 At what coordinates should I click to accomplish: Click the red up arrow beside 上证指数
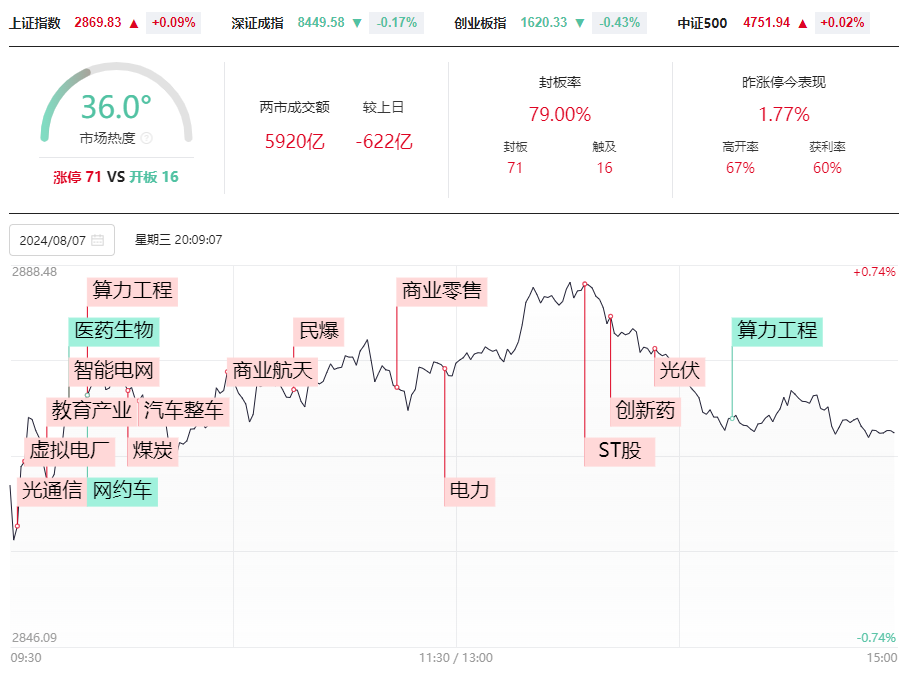[134, 23]
